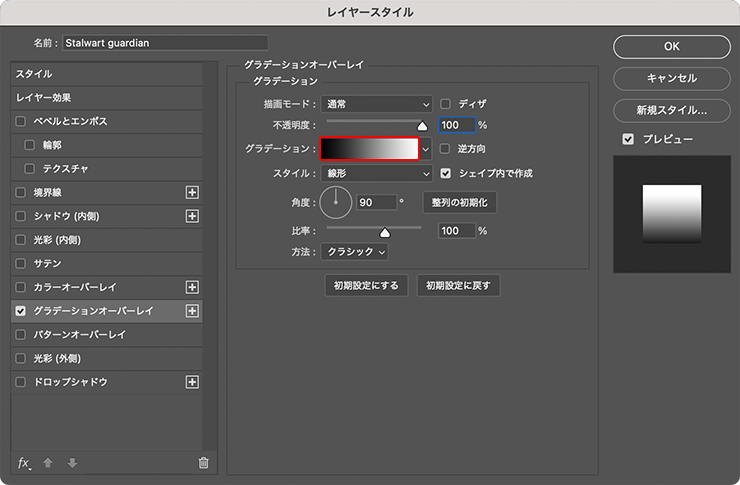
Task: Click the plus icon beside カラーオーバーレイ
Action: point(193,287)
